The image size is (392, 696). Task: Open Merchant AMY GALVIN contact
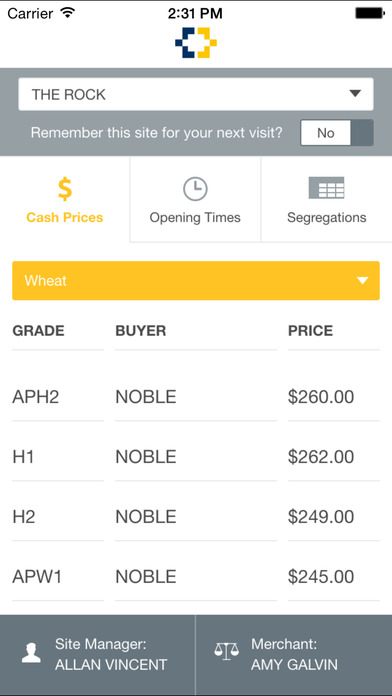click(x=294, y=654)
